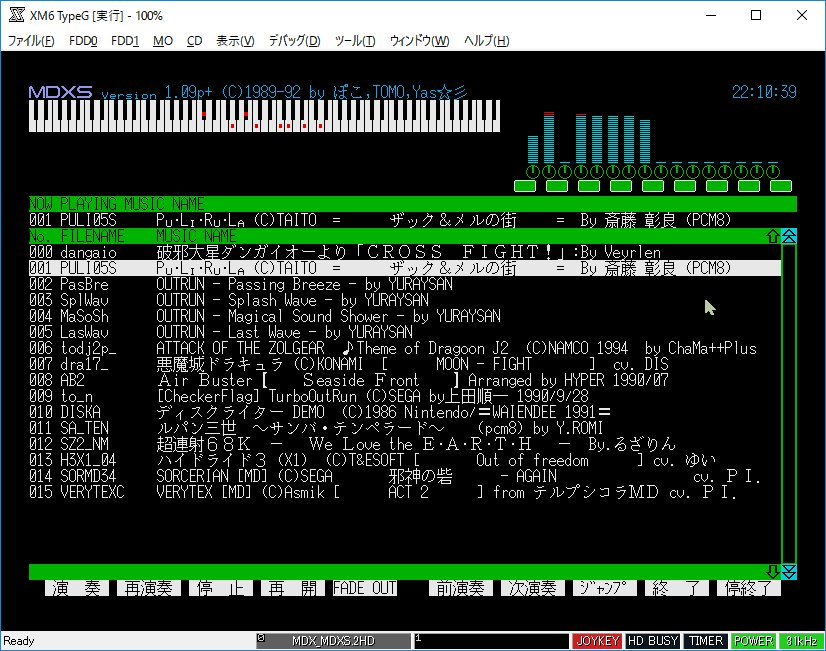Click the 終了 exit button

[677, 588]
